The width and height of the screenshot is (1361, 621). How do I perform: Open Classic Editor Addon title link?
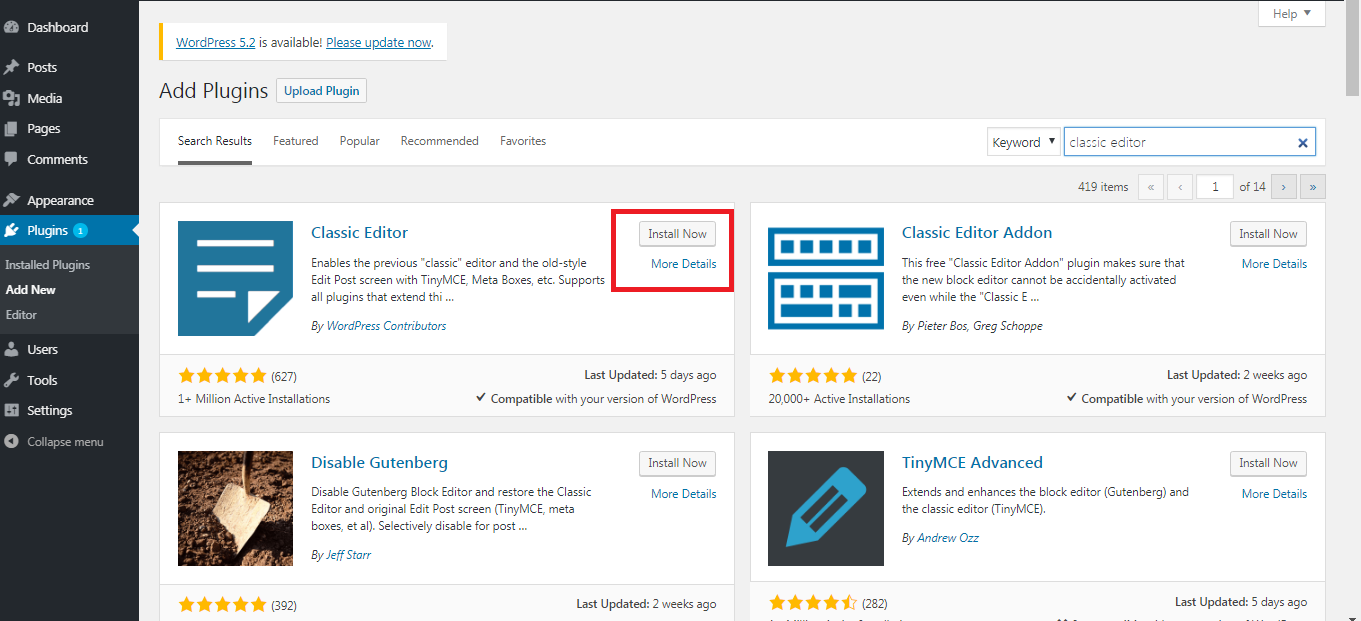977,232
